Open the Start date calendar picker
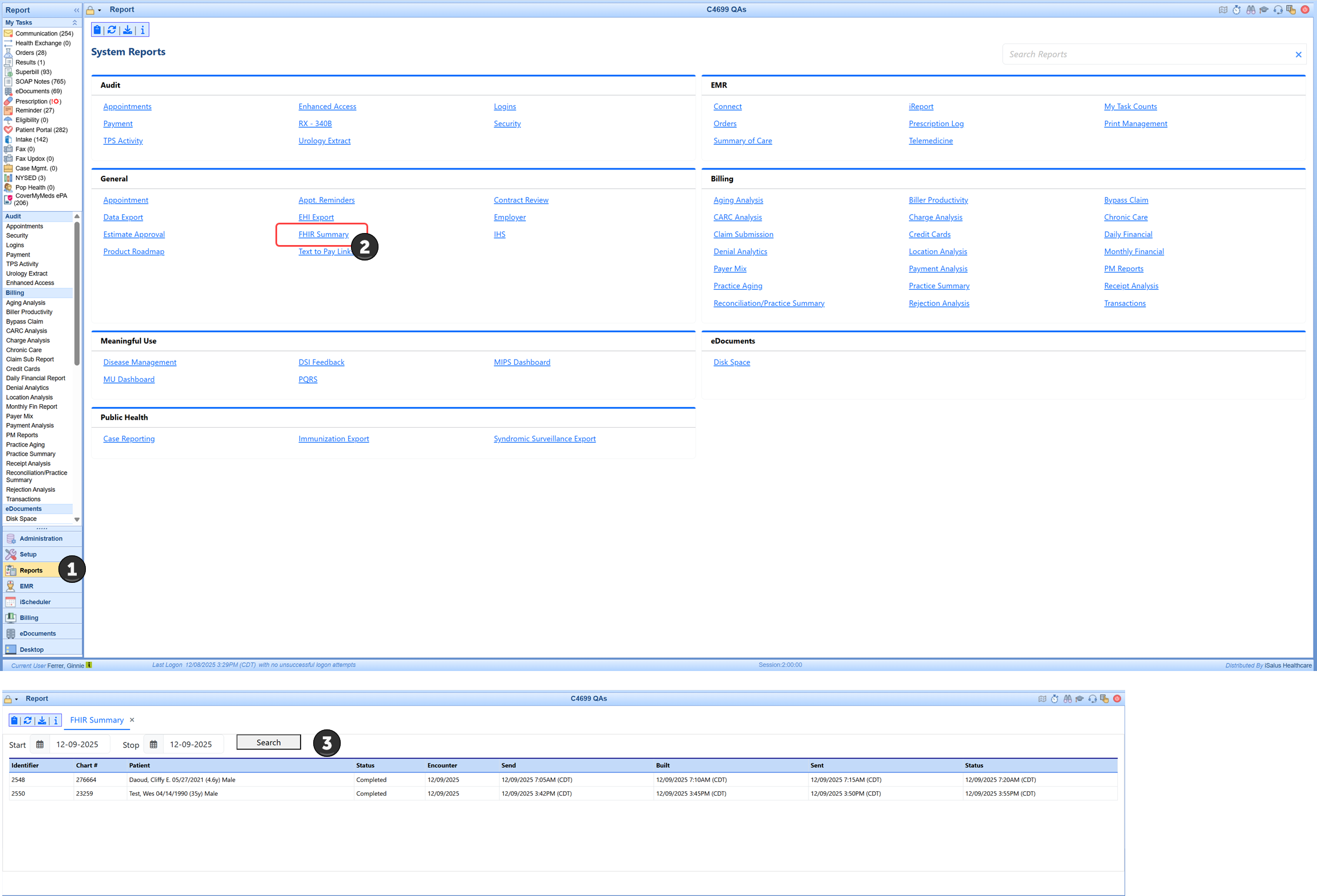This screenshot has width=1317, height=896. click(x=40, y=744)
